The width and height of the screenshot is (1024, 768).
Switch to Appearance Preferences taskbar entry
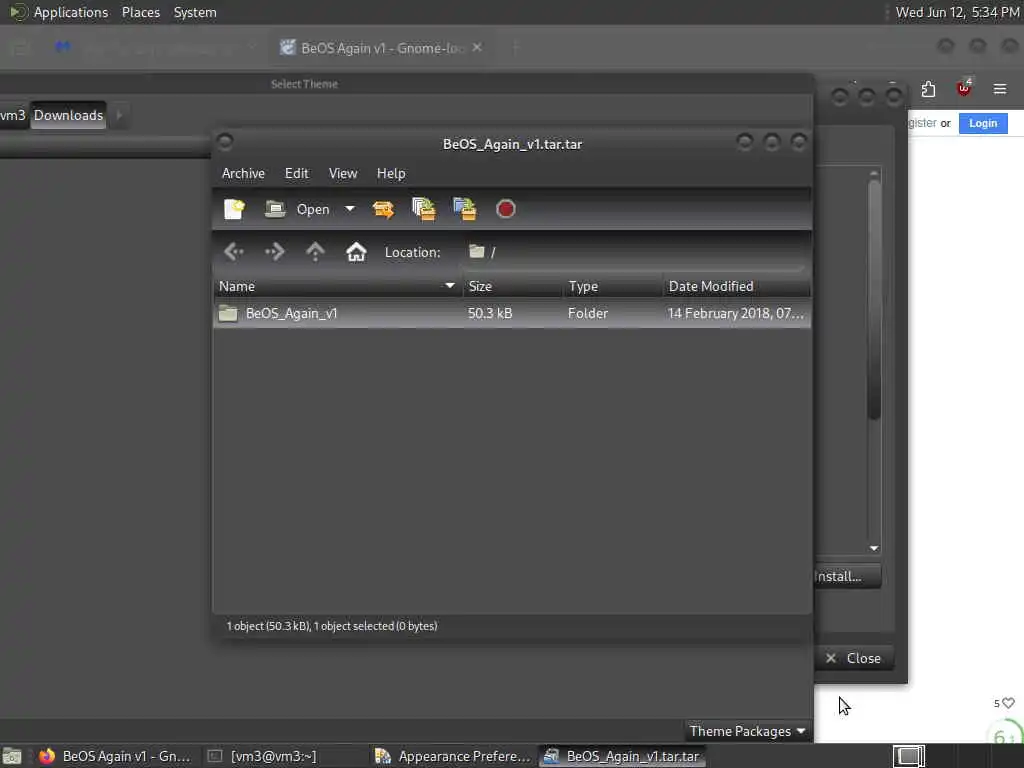pyautogui.click(x=453, y=756)
